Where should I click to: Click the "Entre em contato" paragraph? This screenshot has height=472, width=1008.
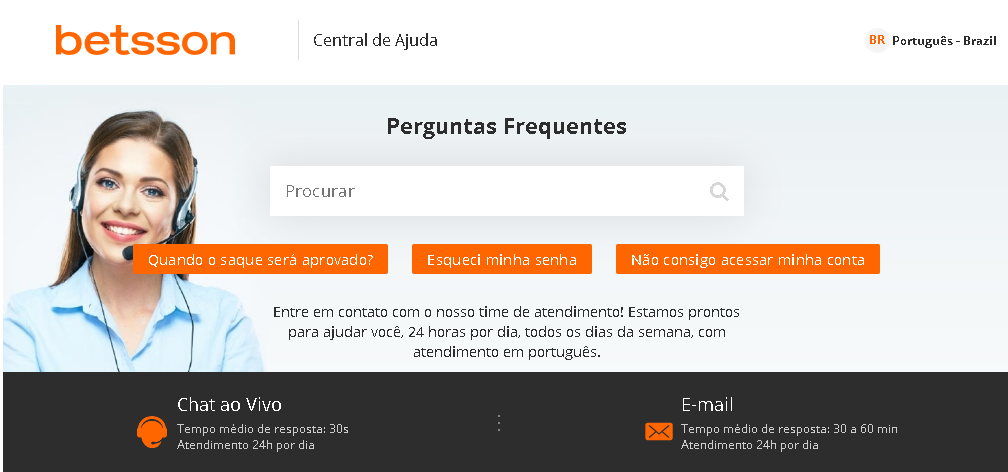click(x=506, y=332)
